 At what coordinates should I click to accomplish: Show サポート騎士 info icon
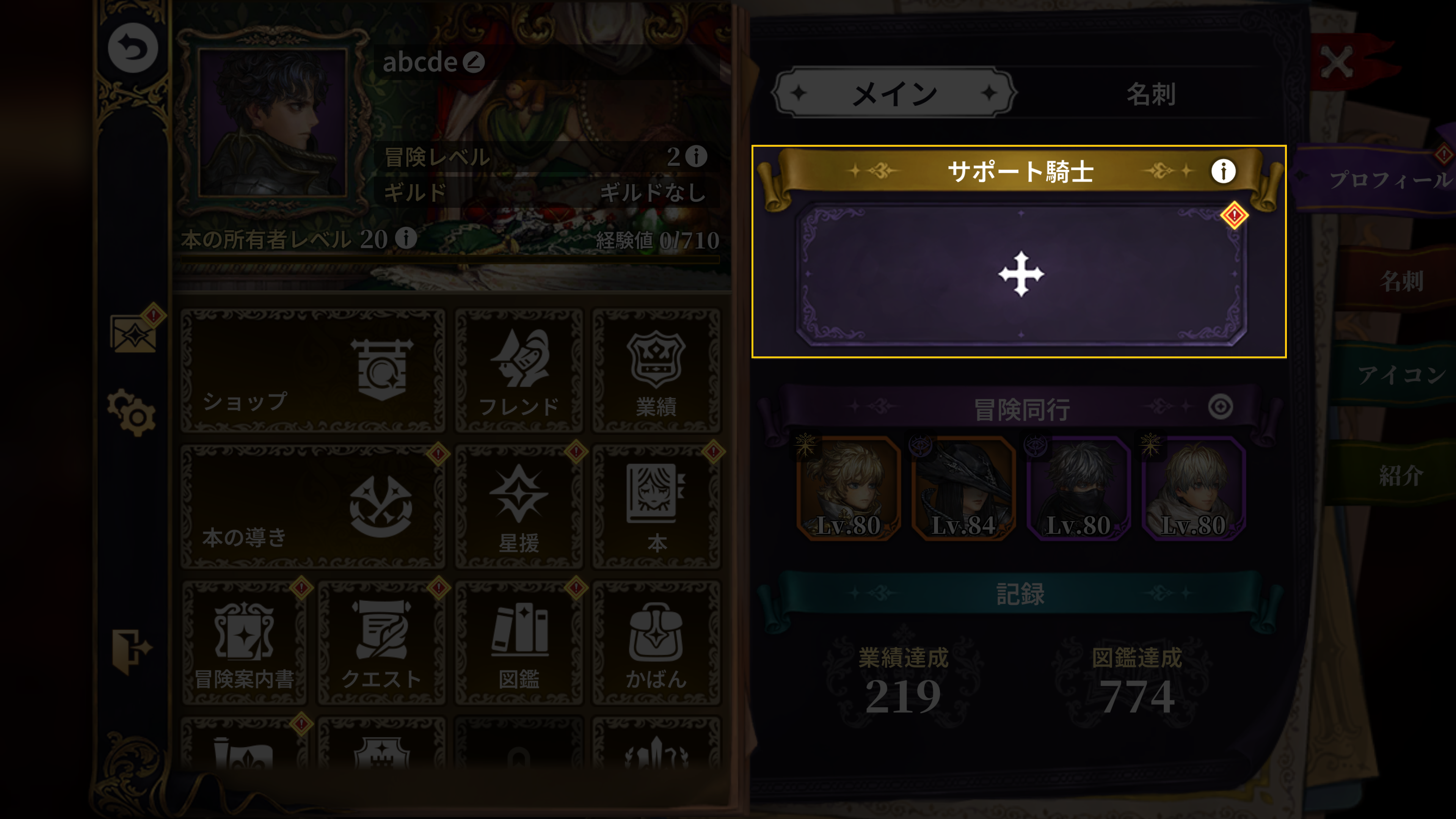point(1223,171)
